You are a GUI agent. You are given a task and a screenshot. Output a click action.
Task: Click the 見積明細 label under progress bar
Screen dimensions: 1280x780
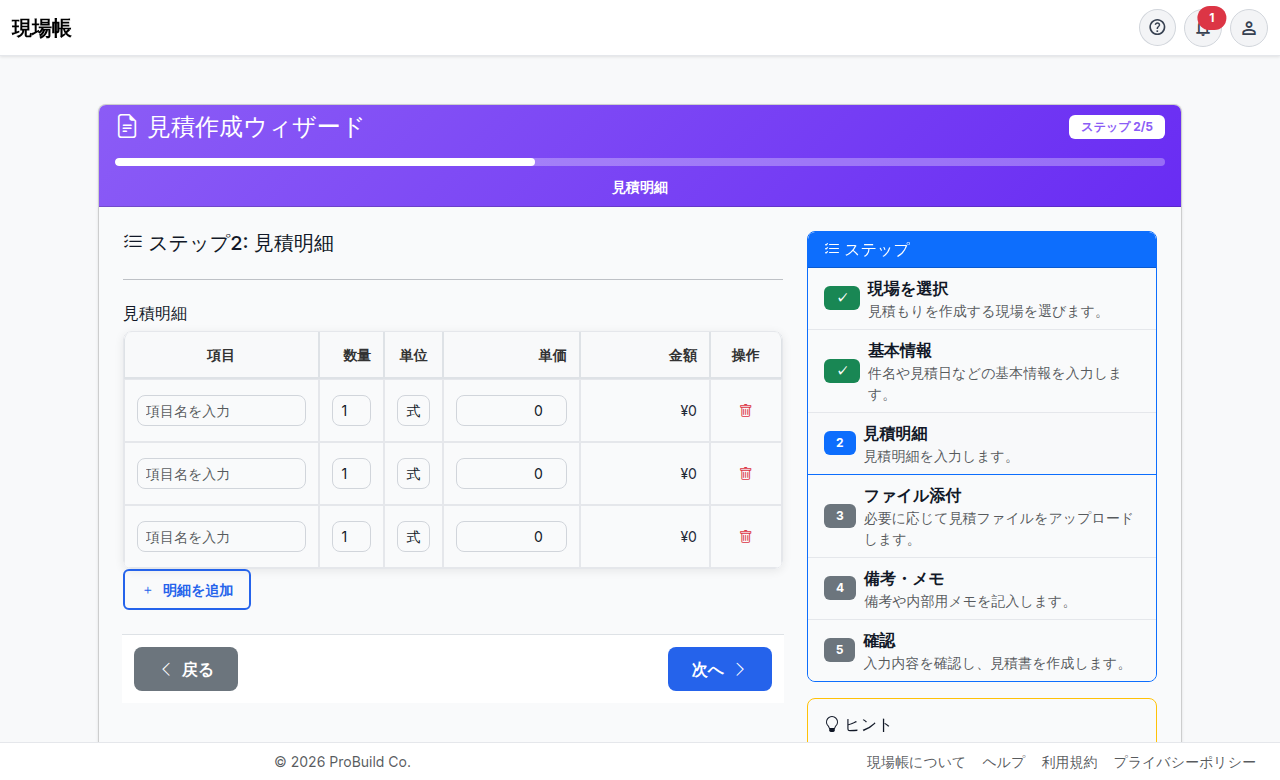(640, 187)
